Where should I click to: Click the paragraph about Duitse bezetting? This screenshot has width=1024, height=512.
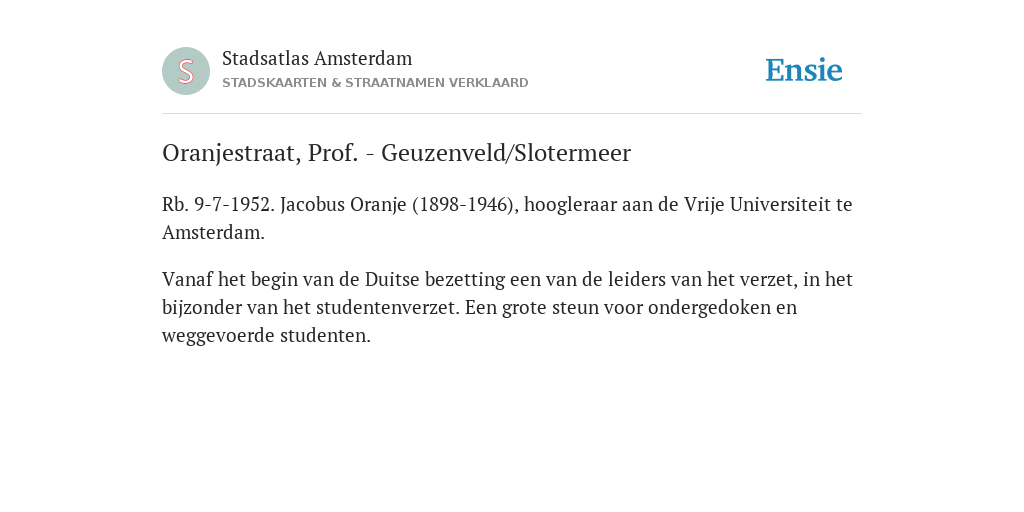507,308
